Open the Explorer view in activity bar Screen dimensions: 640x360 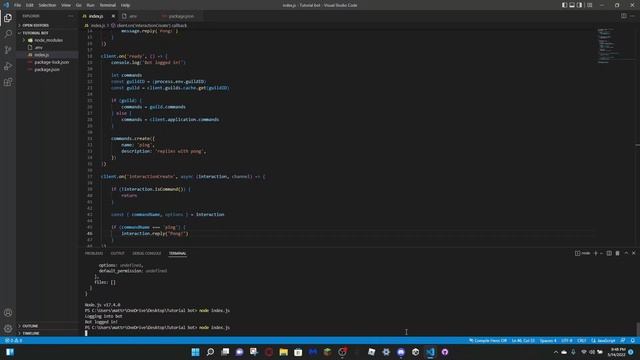[x=8, y=18]
